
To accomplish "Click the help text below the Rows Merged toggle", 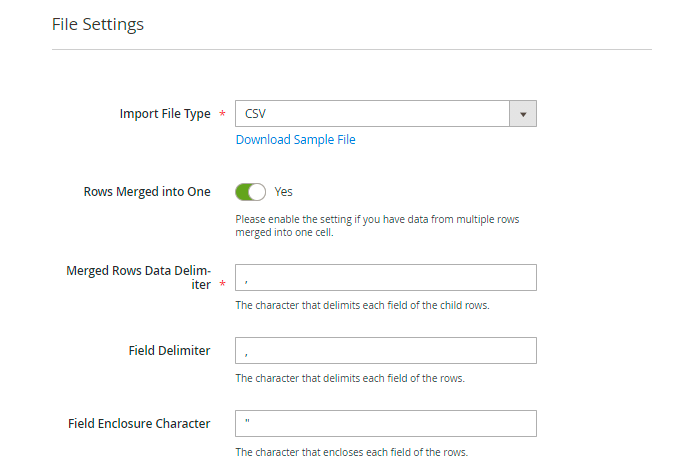I will point(377,225).
